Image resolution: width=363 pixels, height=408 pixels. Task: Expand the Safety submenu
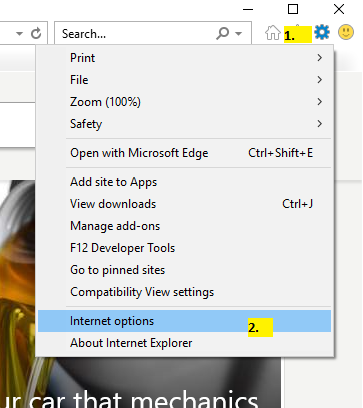(x=185, y=124)
